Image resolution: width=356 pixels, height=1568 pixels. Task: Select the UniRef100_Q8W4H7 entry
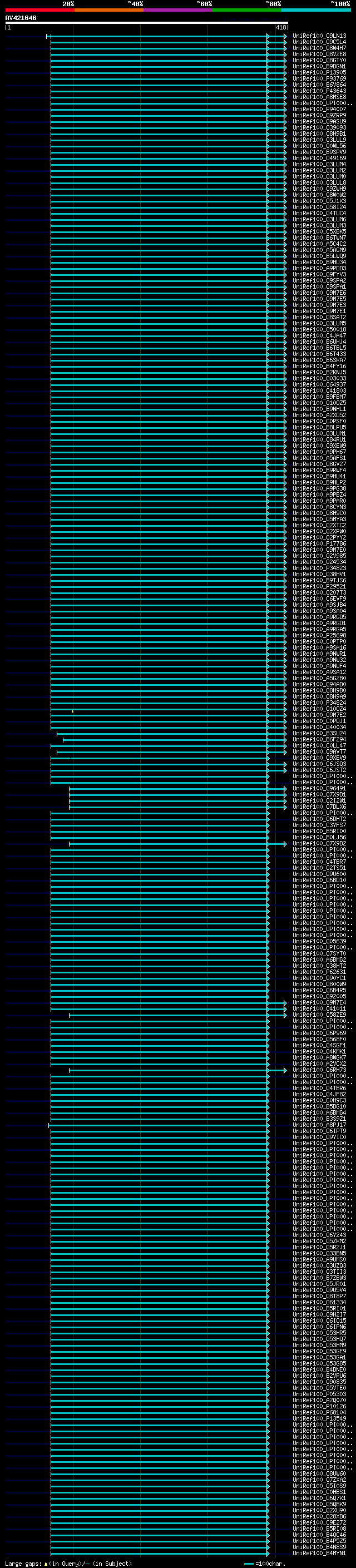point(319,48)
